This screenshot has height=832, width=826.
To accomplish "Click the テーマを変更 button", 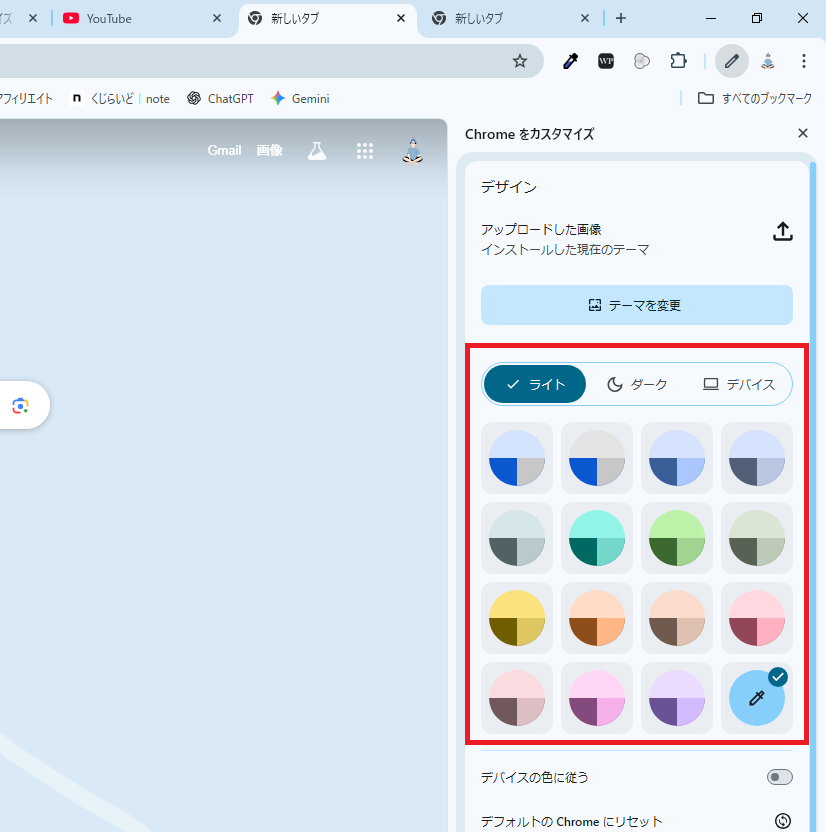I will point(637,305).
